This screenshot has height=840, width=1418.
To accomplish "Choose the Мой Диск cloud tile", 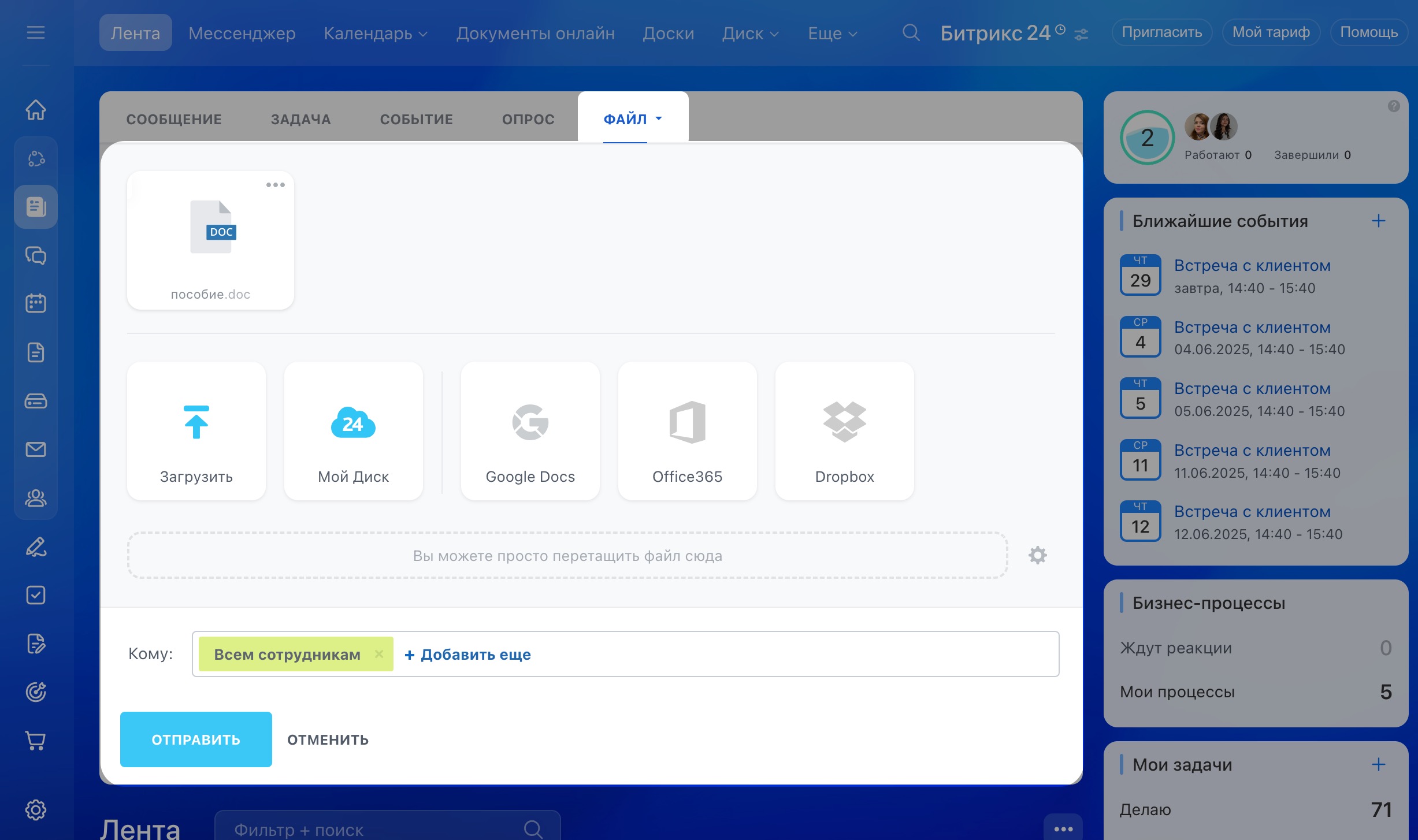I will pos(354,431).
